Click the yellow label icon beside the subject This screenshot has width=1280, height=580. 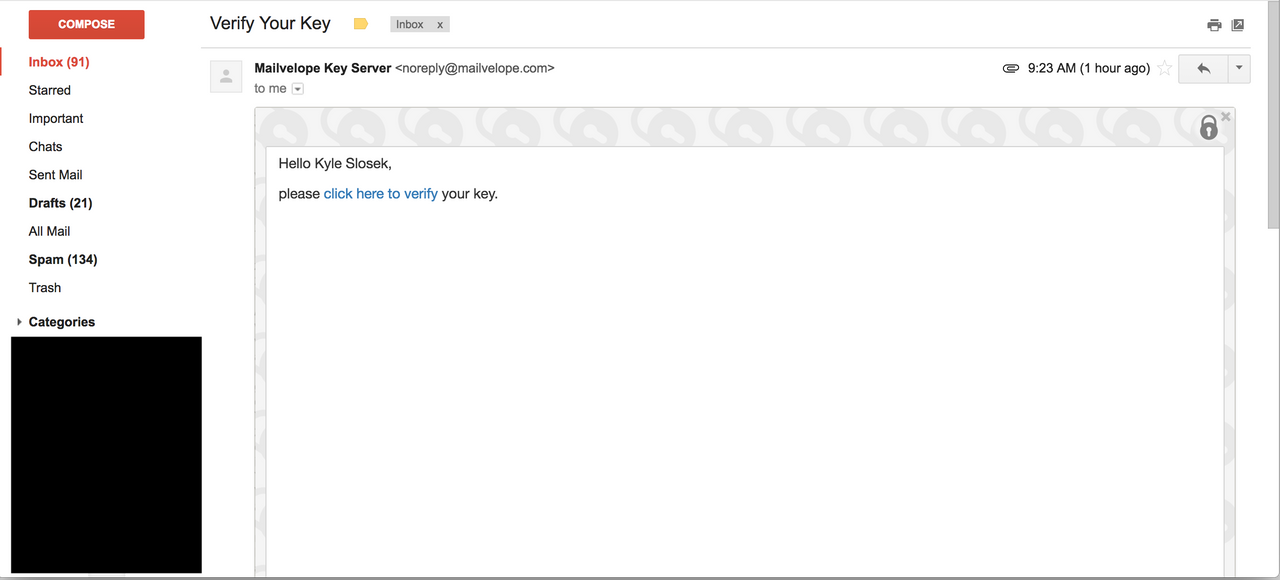pyautogui.click(x=360, y=23)
